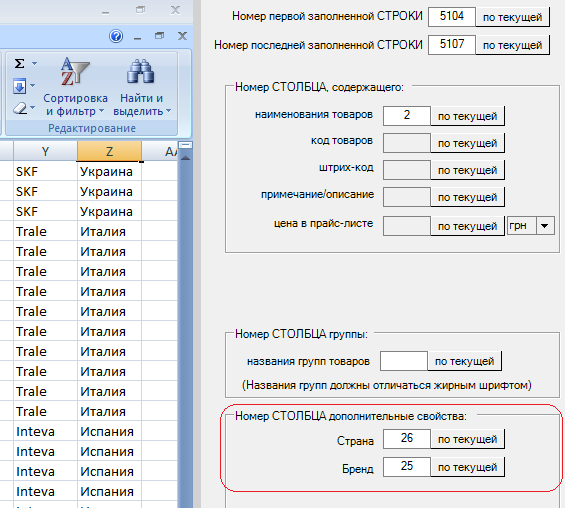Click the Clear eraser icon
The width and height of the screenshot is (565, 508).
(20, 108)
